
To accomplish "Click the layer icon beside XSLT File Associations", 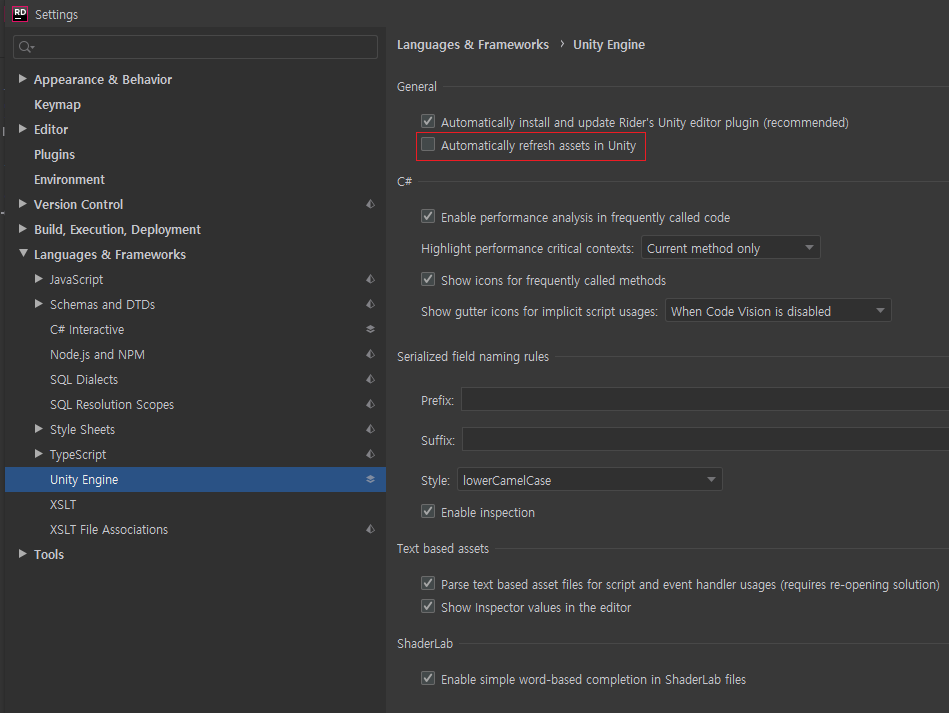I will pos(370,529).
